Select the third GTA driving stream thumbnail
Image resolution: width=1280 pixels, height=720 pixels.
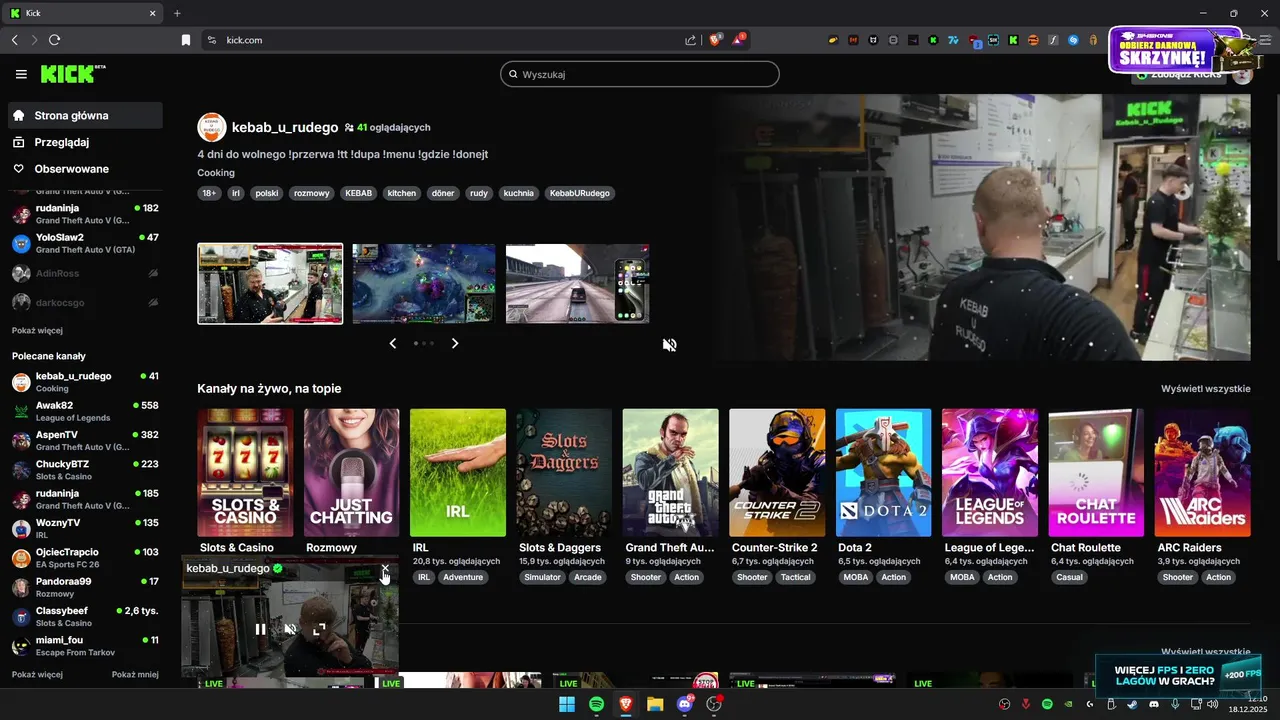point(578,283)
